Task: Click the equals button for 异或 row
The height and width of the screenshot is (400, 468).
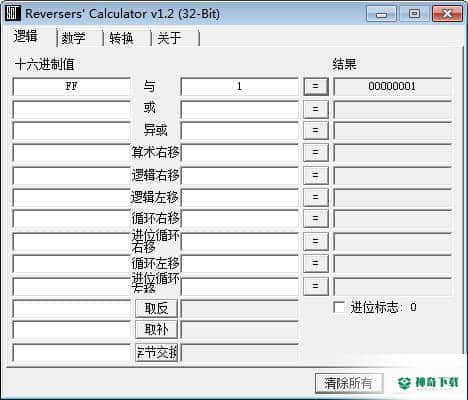Action: (316, 131)
